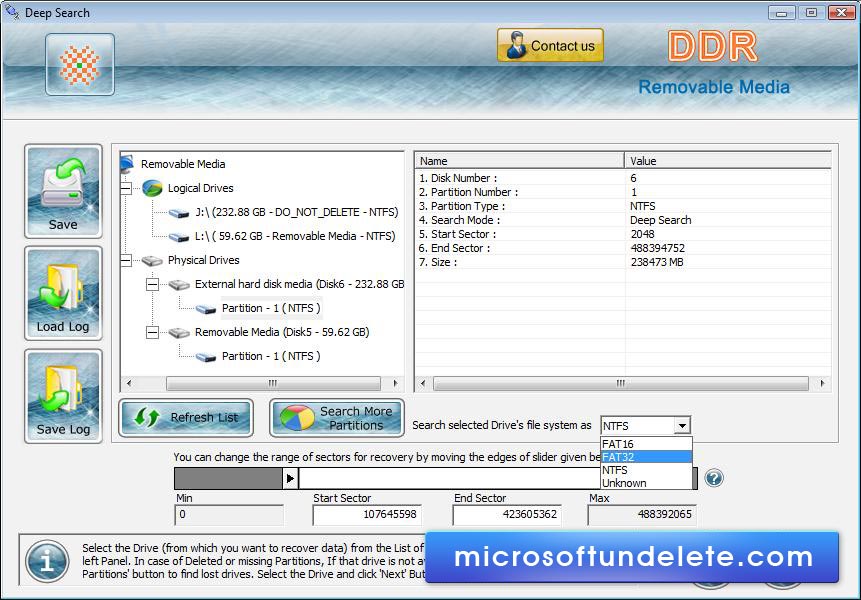Click the Removable Media root icon
The width and height of the screenshot is (861, 600).
point(127,163)
